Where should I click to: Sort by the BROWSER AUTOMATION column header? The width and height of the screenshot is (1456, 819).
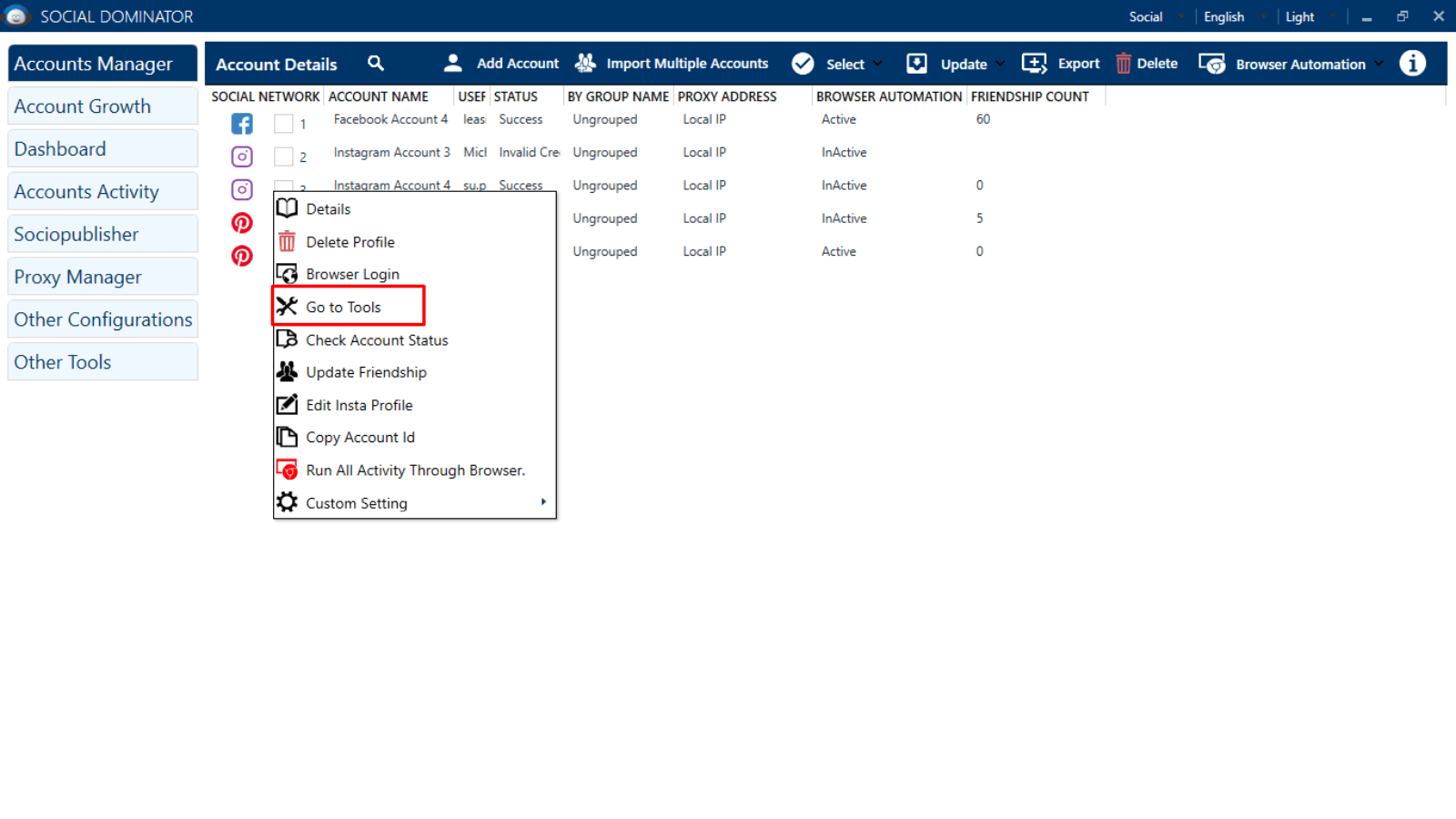click(x=889, y=96)
